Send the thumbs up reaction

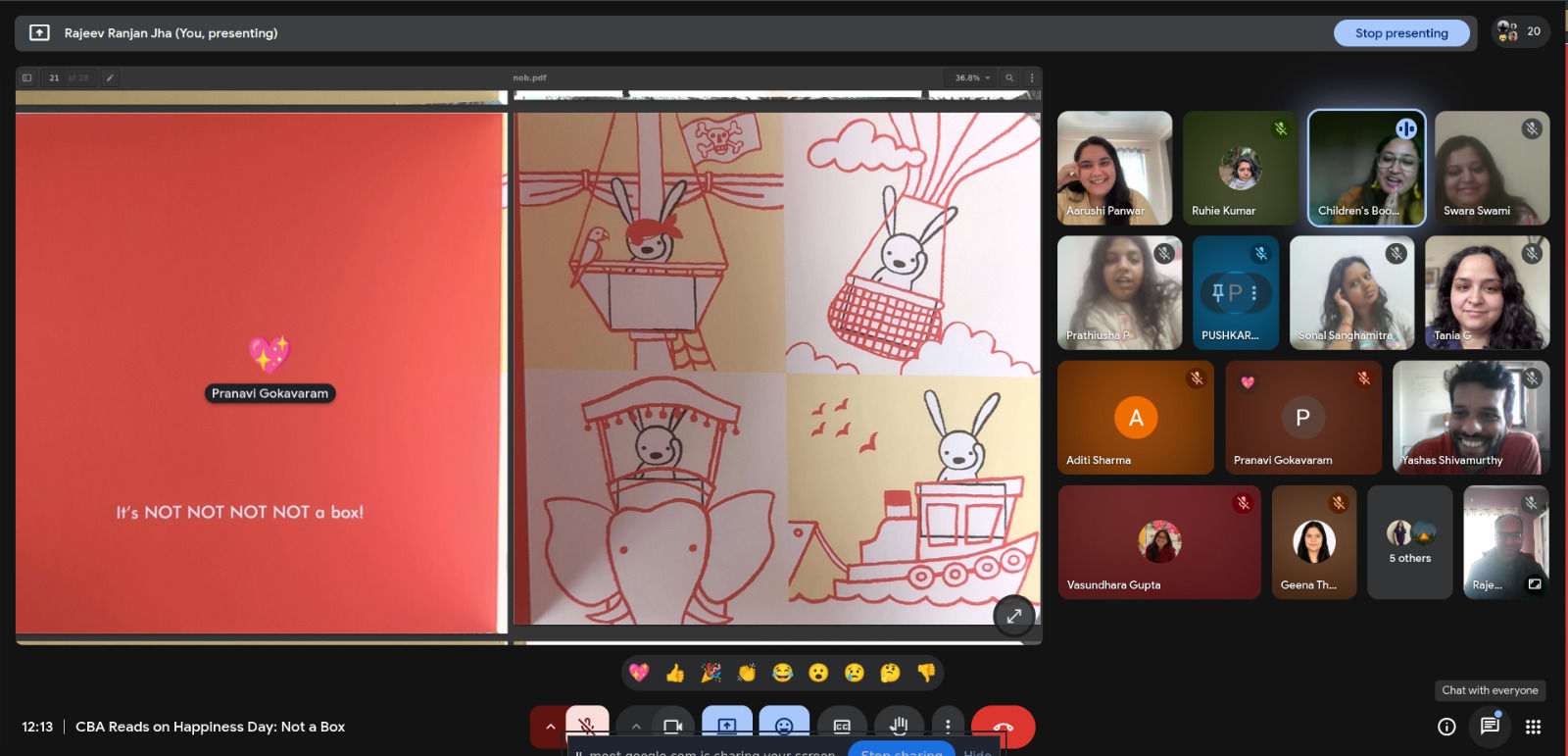(x=675, y=673)
